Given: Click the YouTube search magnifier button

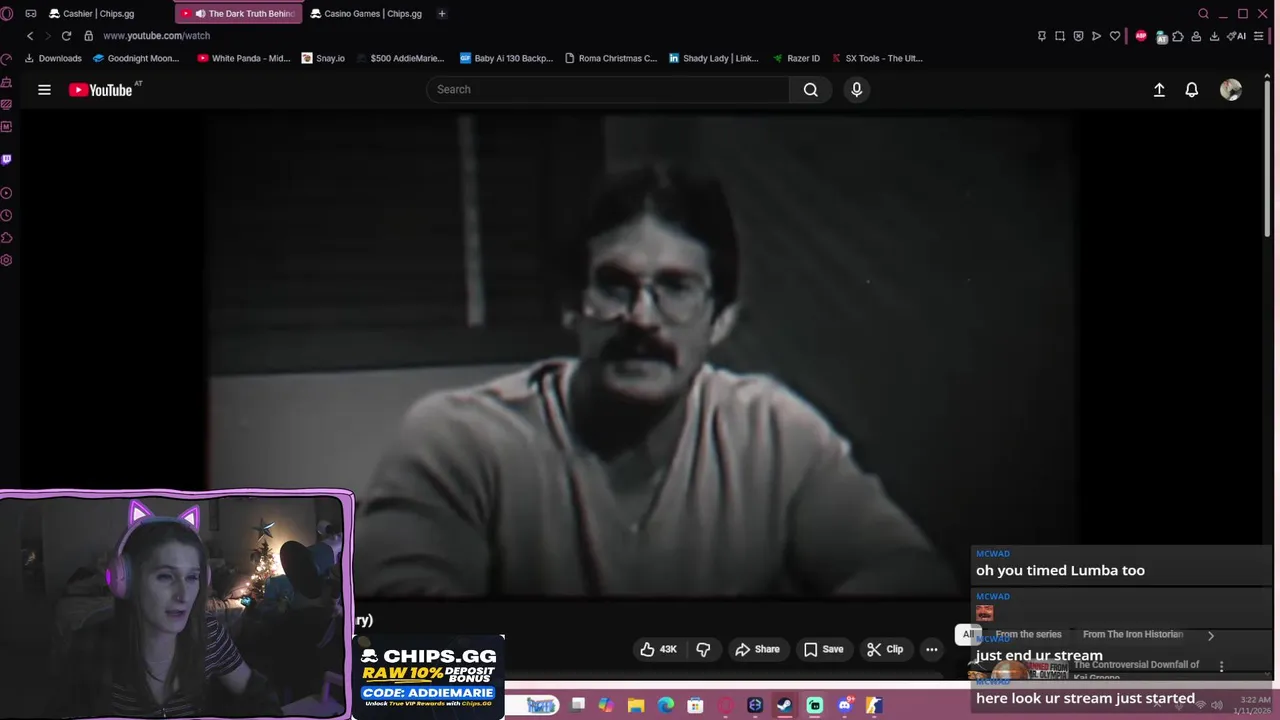Looking at the screenshot, I should coord(811,90).
